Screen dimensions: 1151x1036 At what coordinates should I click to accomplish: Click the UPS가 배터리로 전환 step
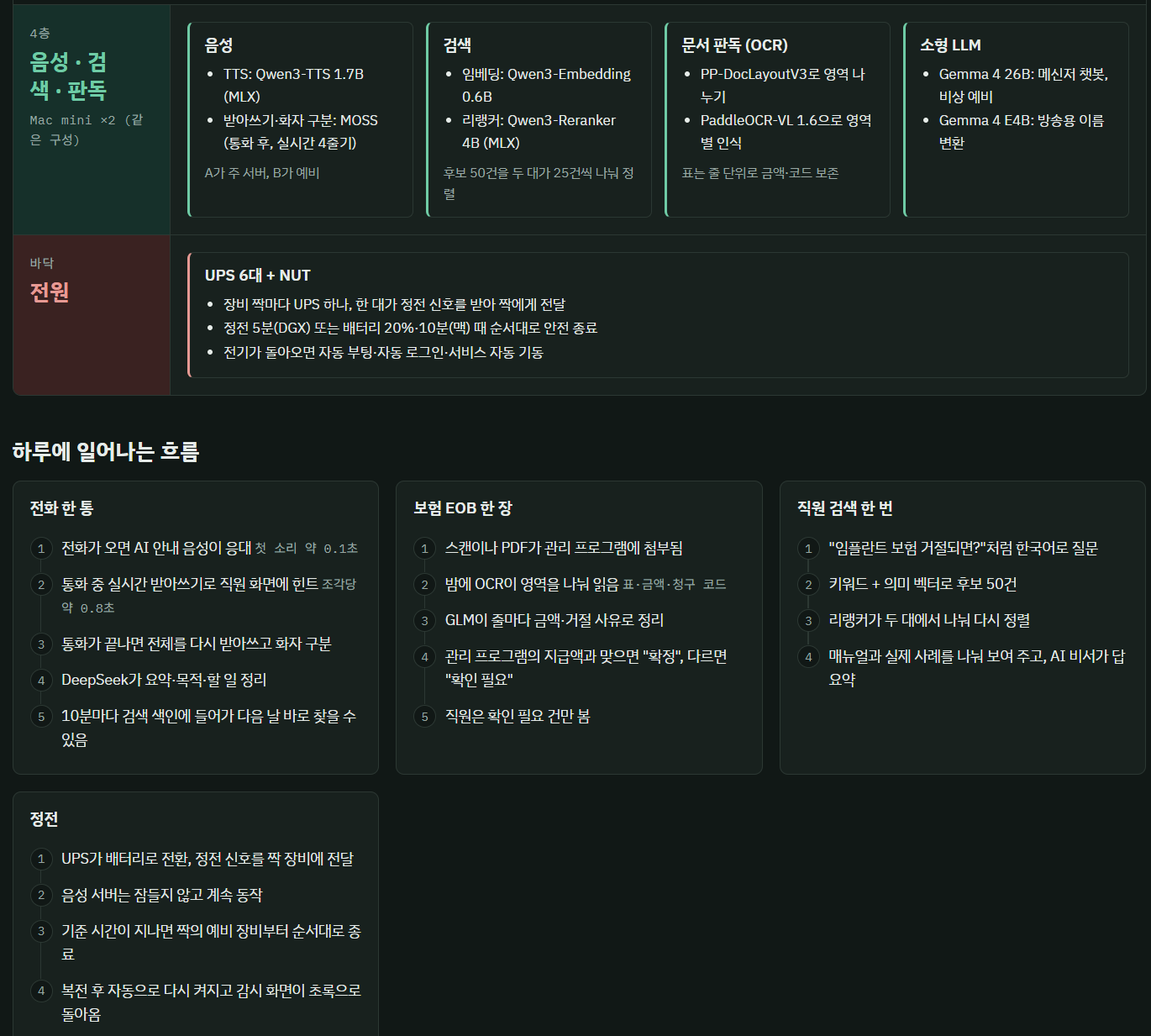[208, 859]
